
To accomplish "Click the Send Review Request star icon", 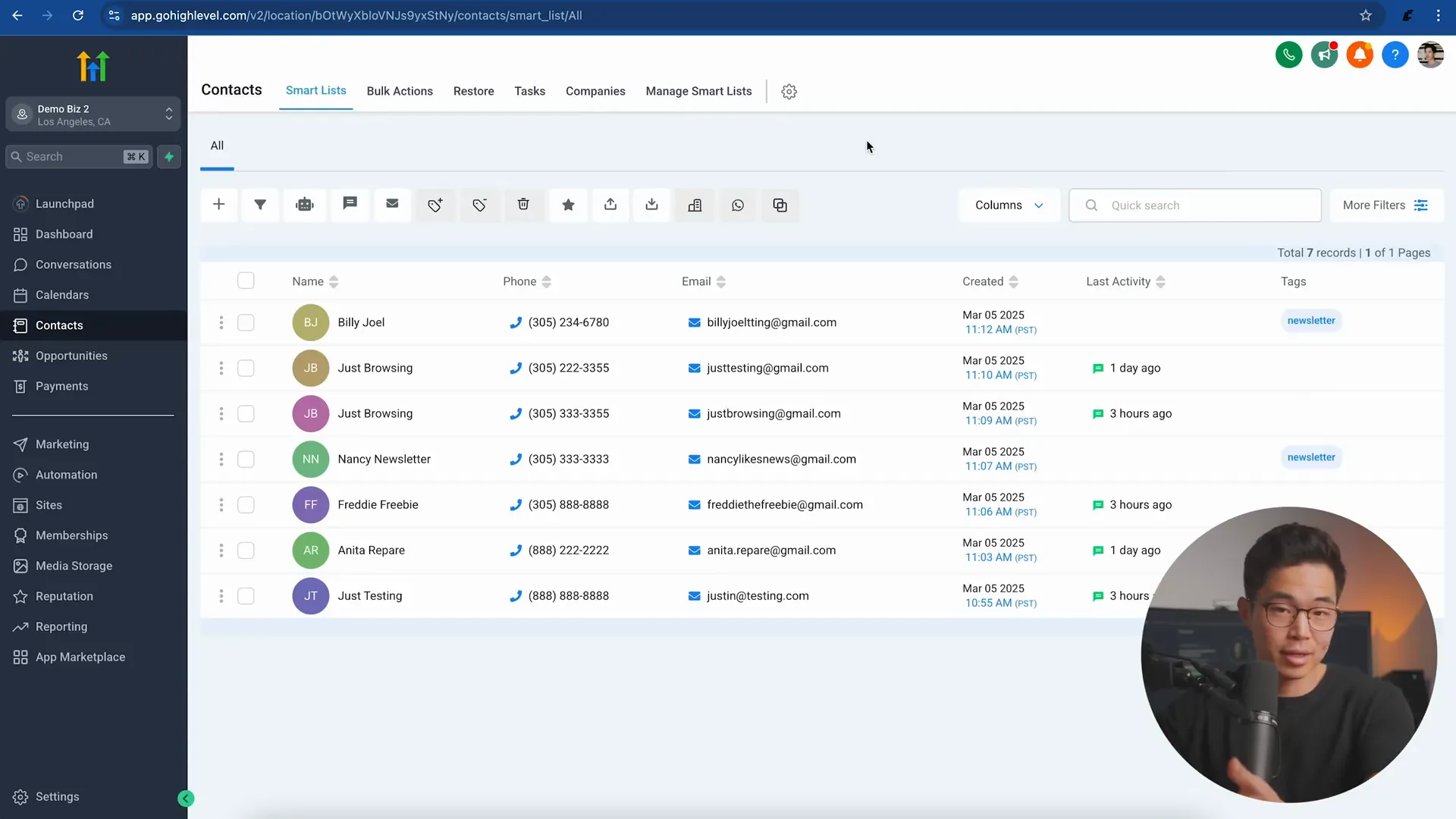I will [x=568, y=205].
